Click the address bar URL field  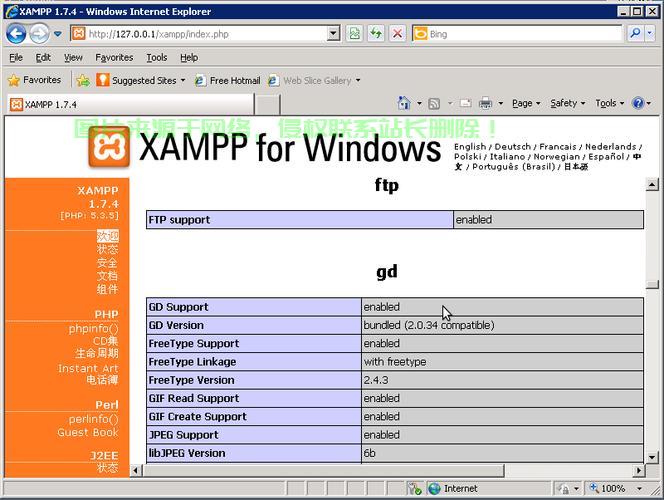point(199,34)
